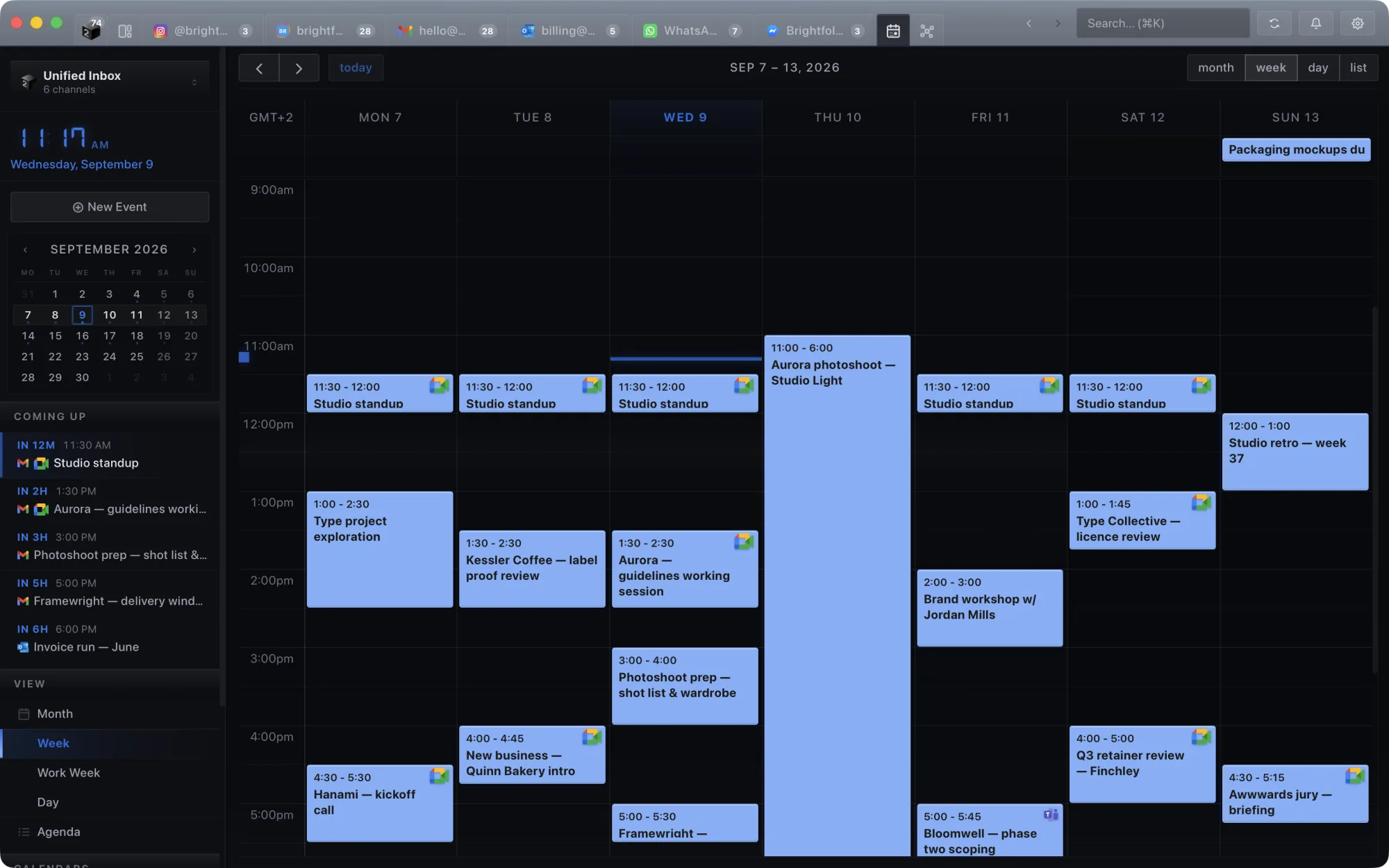
Task: Choose Work Week in the View section
Action: point(110,773)
